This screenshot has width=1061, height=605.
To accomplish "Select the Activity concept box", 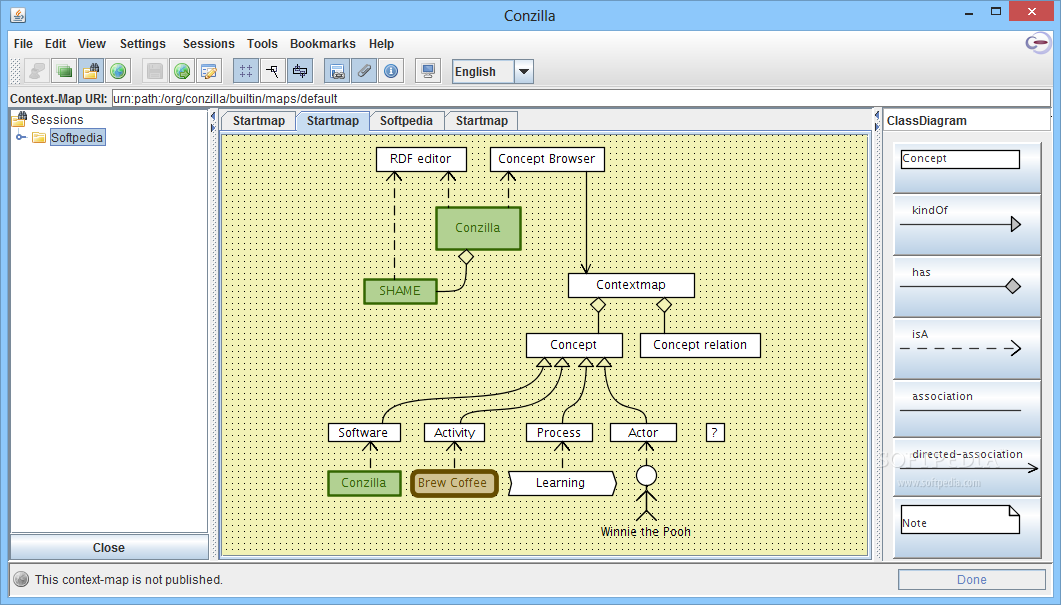I will pos(454,432).
